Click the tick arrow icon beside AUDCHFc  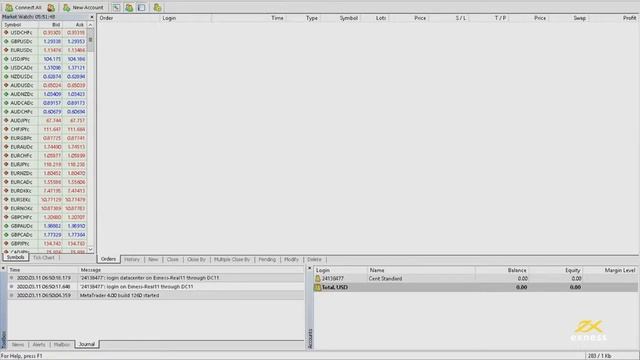coord(6,111)
